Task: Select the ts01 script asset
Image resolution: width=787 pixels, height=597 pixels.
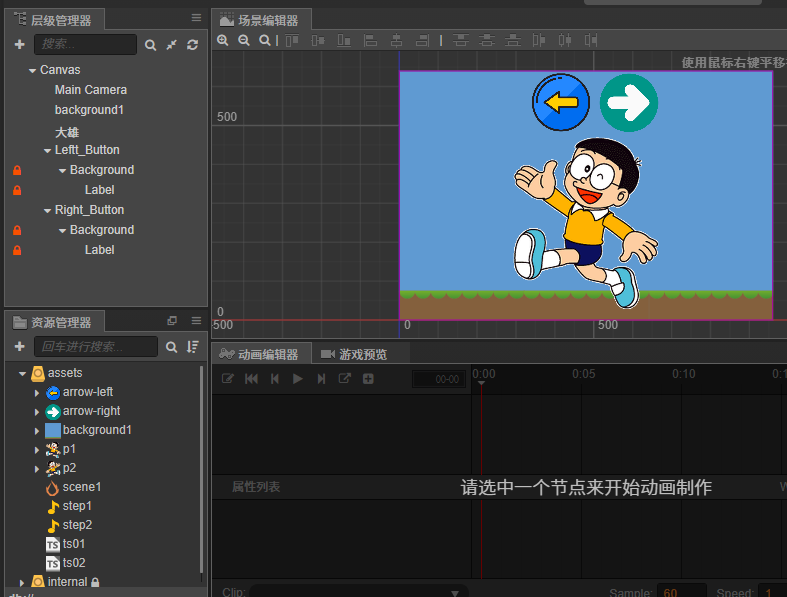Action: pyautogui.click(x=74, y=544)
